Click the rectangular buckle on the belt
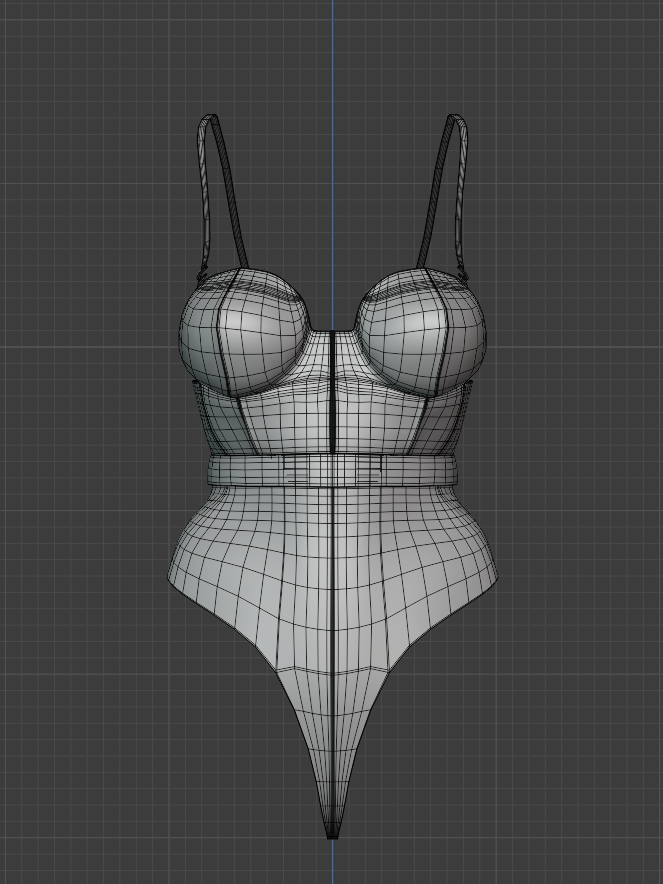663x884 pixels. (332, 471)
